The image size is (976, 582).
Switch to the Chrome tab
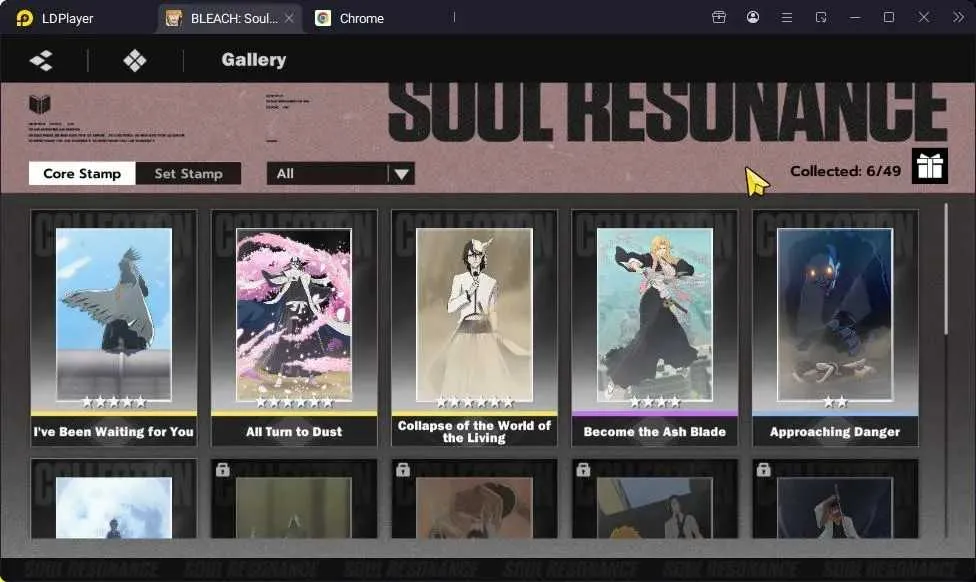[349, 18]
